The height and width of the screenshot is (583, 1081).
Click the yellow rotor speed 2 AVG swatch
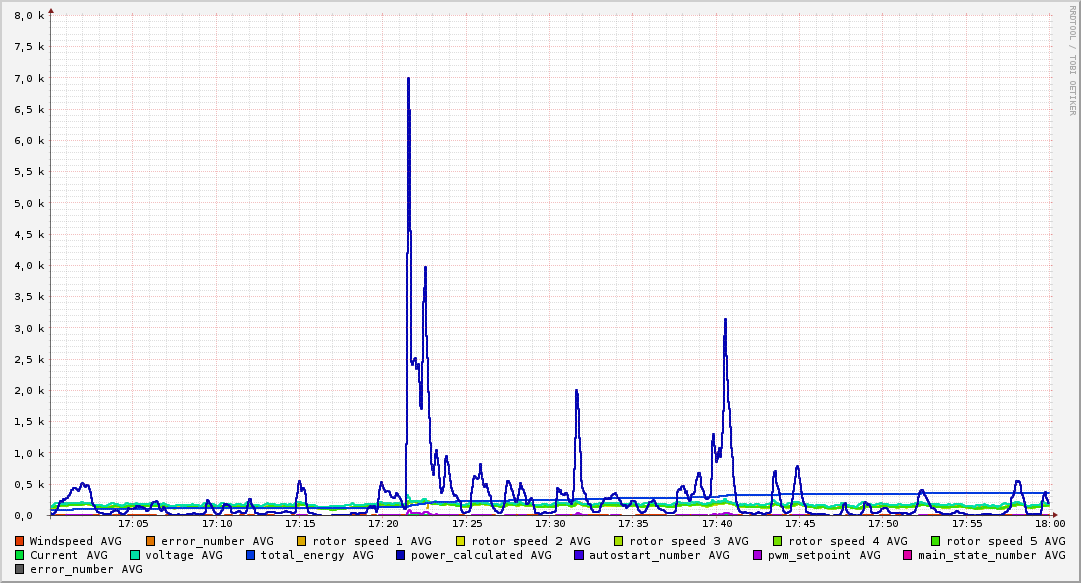[x=461, y=542]
